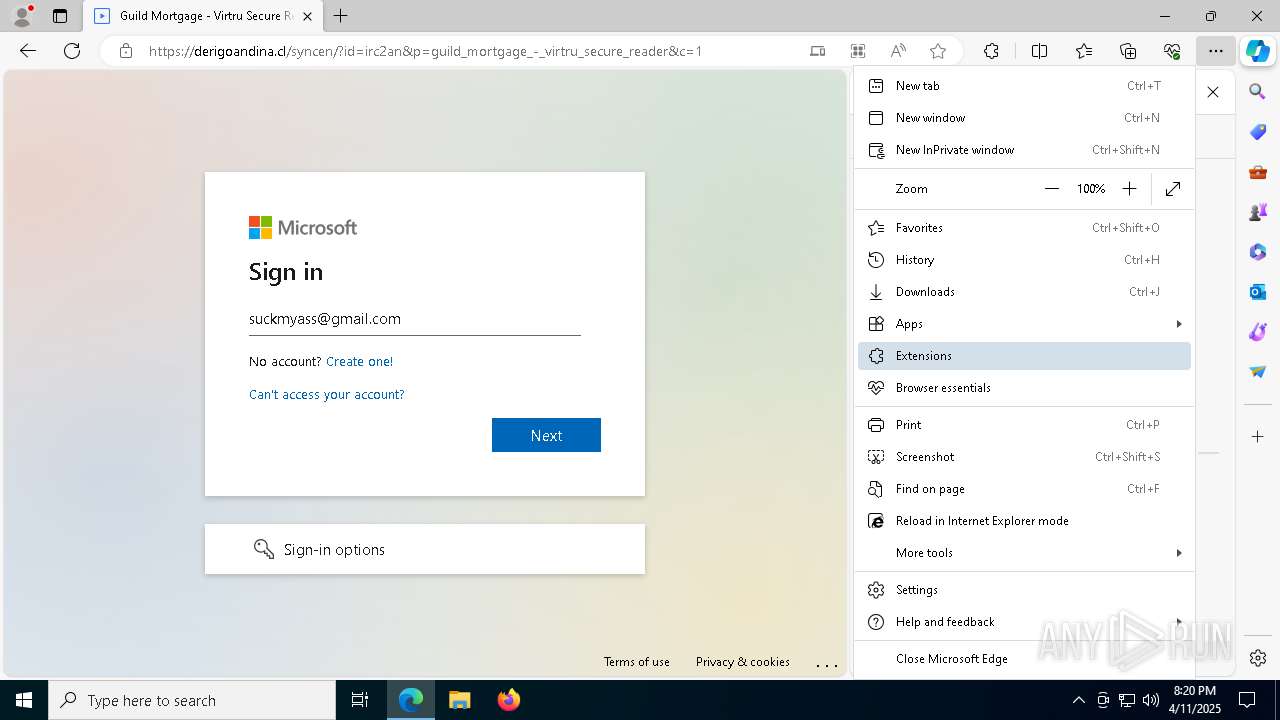Increase zoom with plus button

[x=1129, y=189]
